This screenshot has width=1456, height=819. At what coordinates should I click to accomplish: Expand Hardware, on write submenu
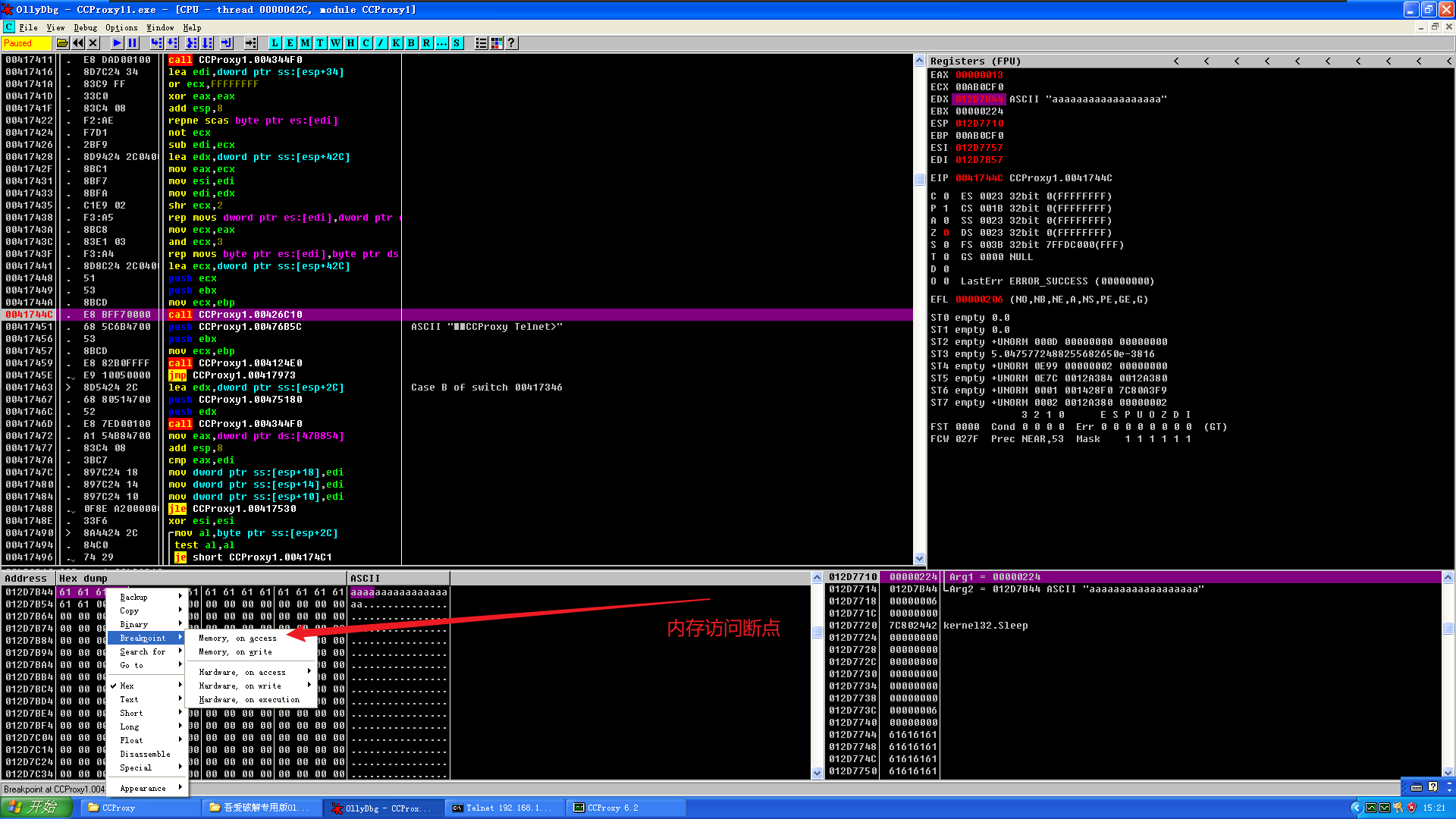tap(251, 686)
